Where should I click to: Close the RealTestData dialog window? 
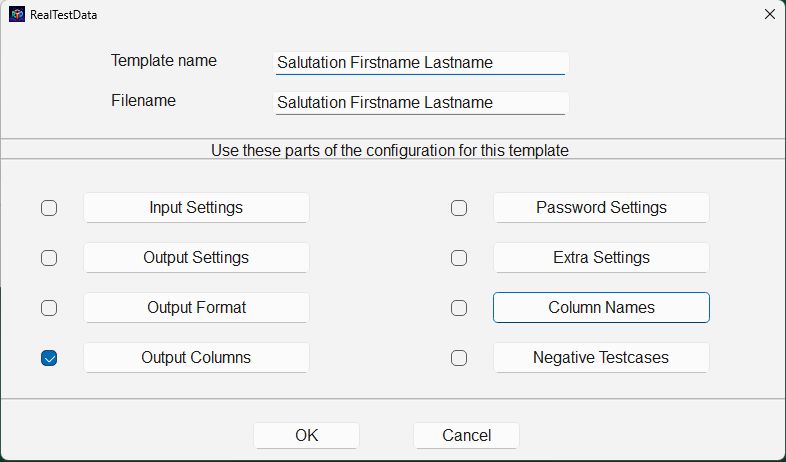pyautogui.click(x=770, y=14)
